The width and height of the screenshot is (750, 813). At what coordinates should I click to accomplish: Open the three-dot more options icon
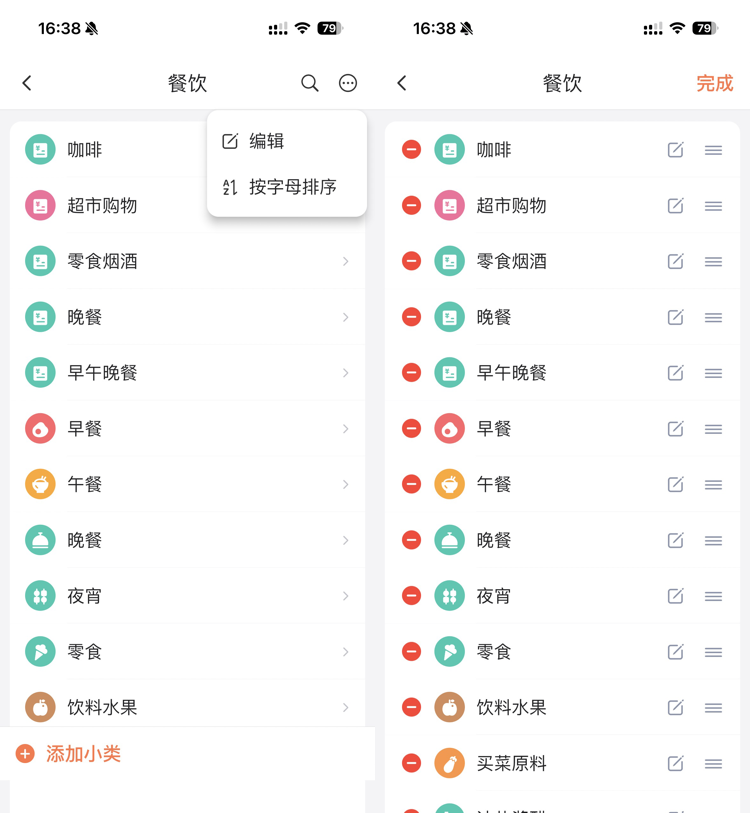tap(348, 83)
